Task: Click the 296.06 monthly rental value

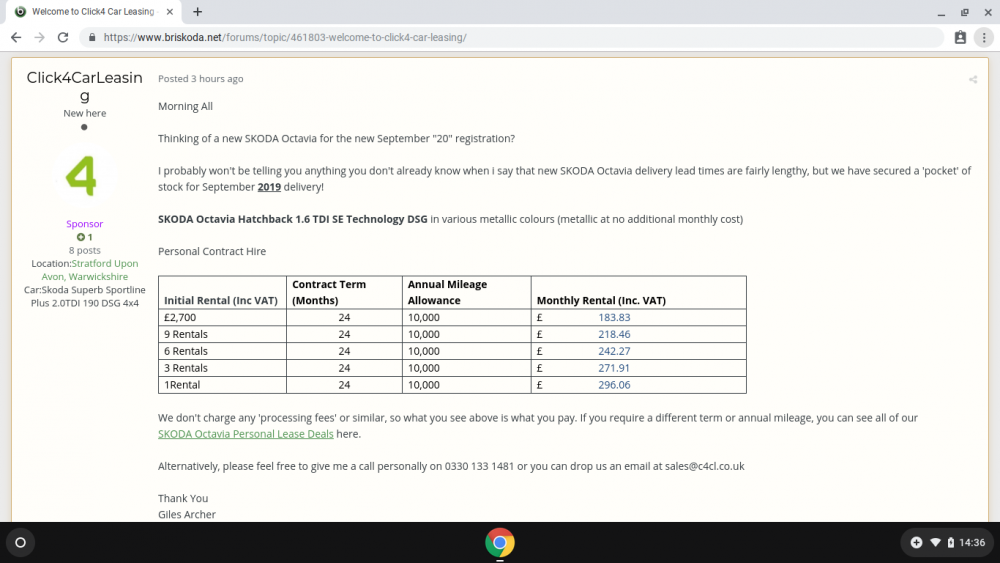Action: pos(614,385)
